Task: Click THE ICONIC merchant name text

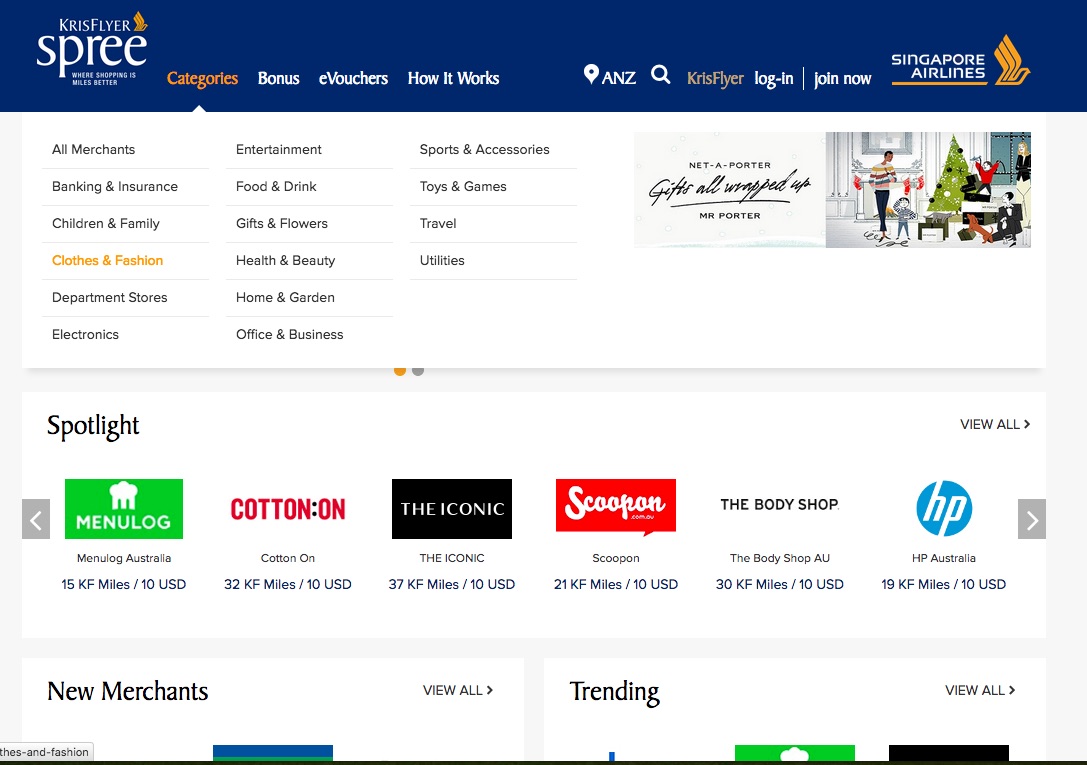Action: pyautogui.click(x=452, y=559)
